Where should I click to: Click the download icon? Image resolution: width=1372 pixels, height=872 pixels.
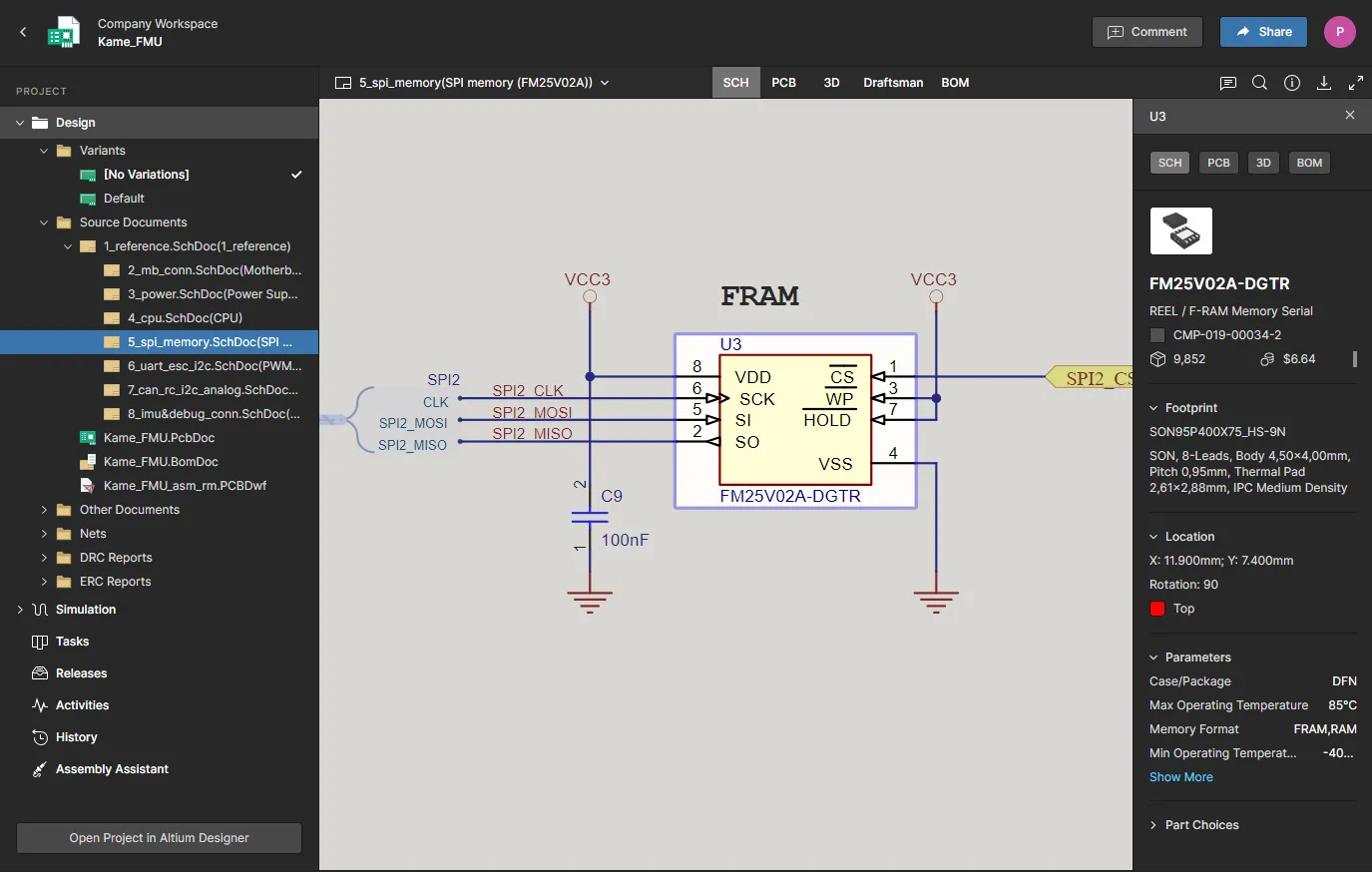tap(1324, 83)
